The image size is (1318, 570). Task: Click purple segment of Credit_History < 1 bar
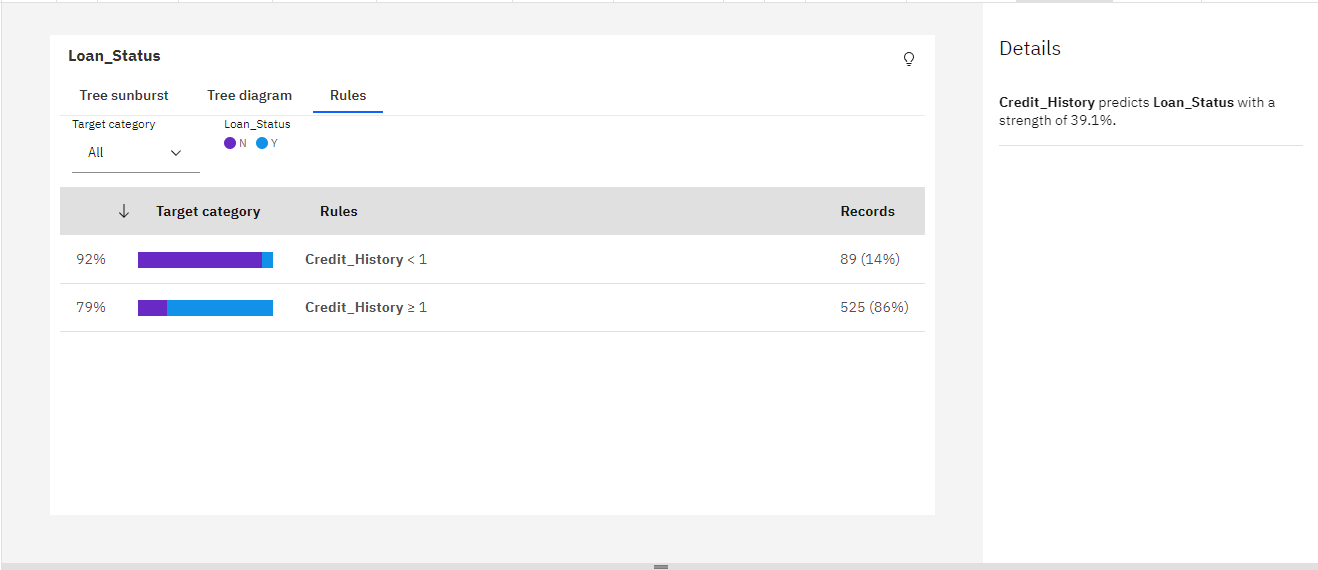[x=199, y=260]
